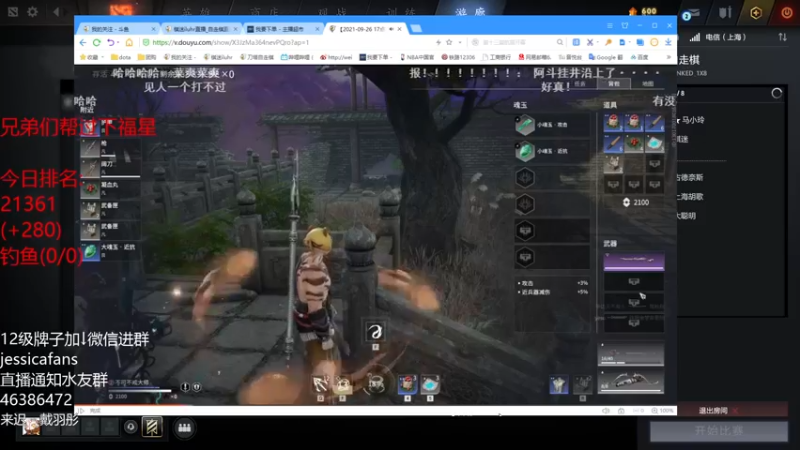Click the Dota power quit icon
Image resolution: width=800 pixels, height=450 pixels.
pyautogui.click(x=786, y=12)
